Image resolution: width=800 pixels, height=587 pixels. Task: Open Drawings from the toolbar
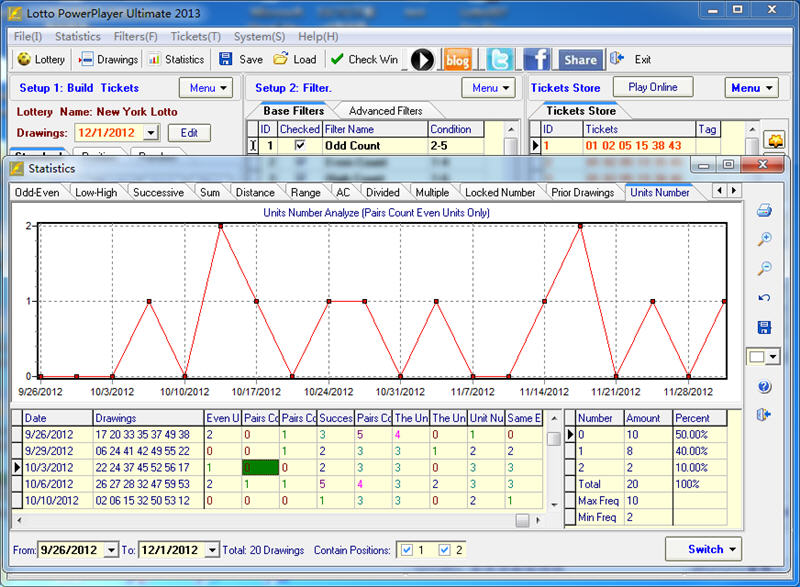[x=108, y=59]
